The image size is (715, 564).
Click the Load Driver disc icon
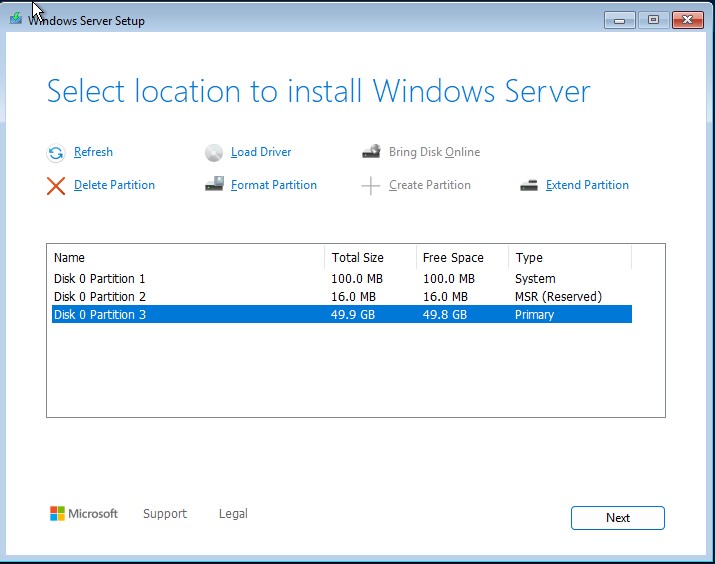point(214,153)
